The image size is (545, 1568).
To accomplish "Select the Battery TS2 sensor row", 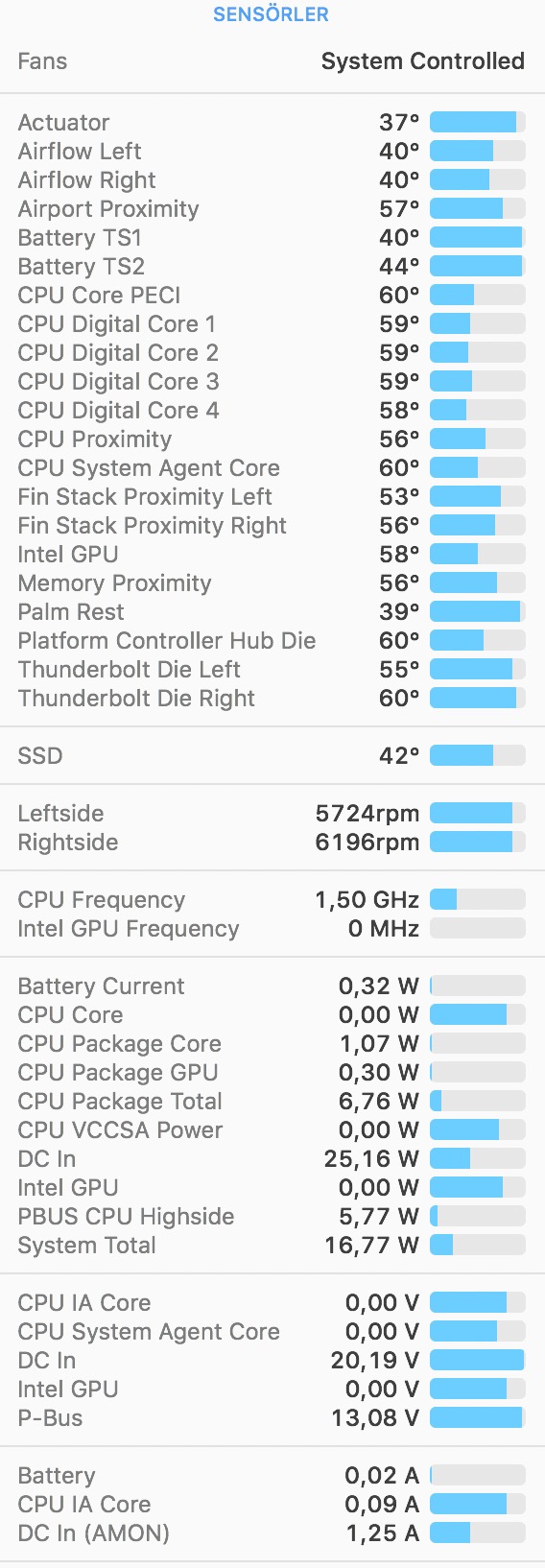I will tap(272, 267).
